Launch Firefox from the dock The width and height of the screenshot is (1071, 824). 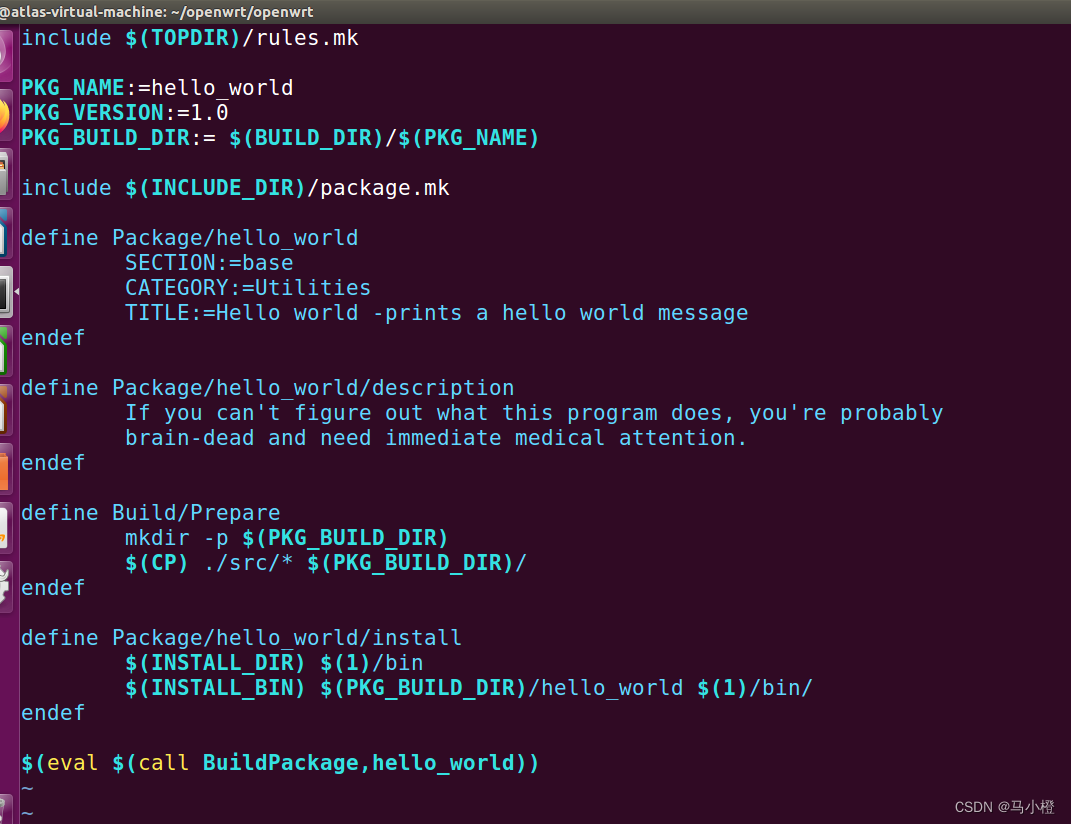[x=5, y=115]
